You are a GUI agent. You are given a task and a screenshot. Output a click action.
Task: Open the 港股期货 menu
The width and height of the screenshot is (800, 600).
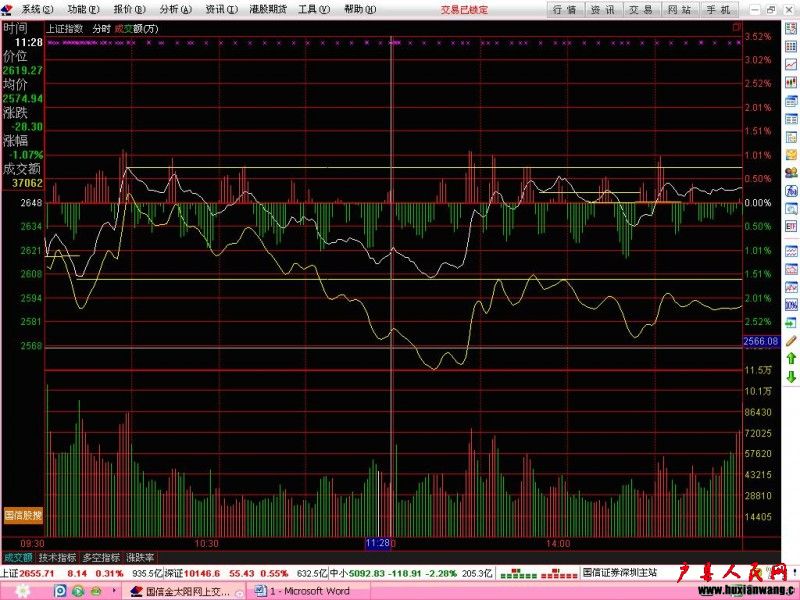(268, 9)
